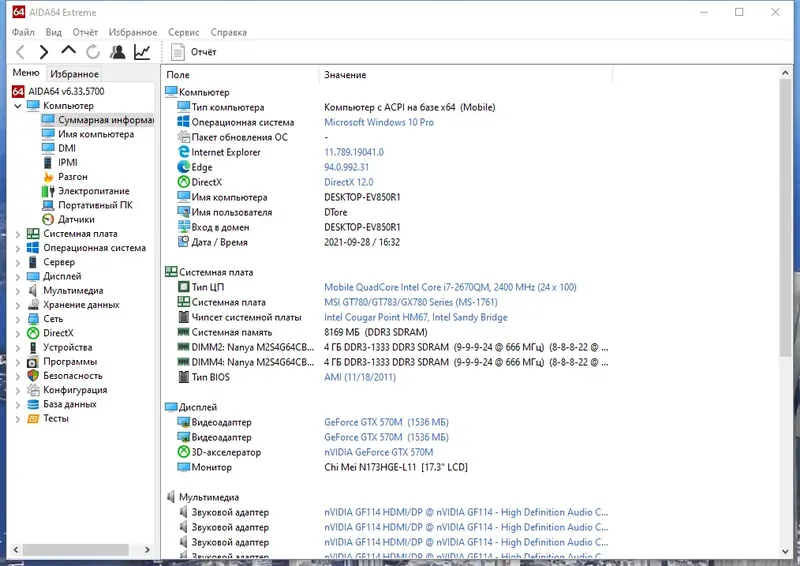Click the left panel horizontal scrollbar right arrow
The height and width of the screenshot is (566, 800).
coord(147,550)
